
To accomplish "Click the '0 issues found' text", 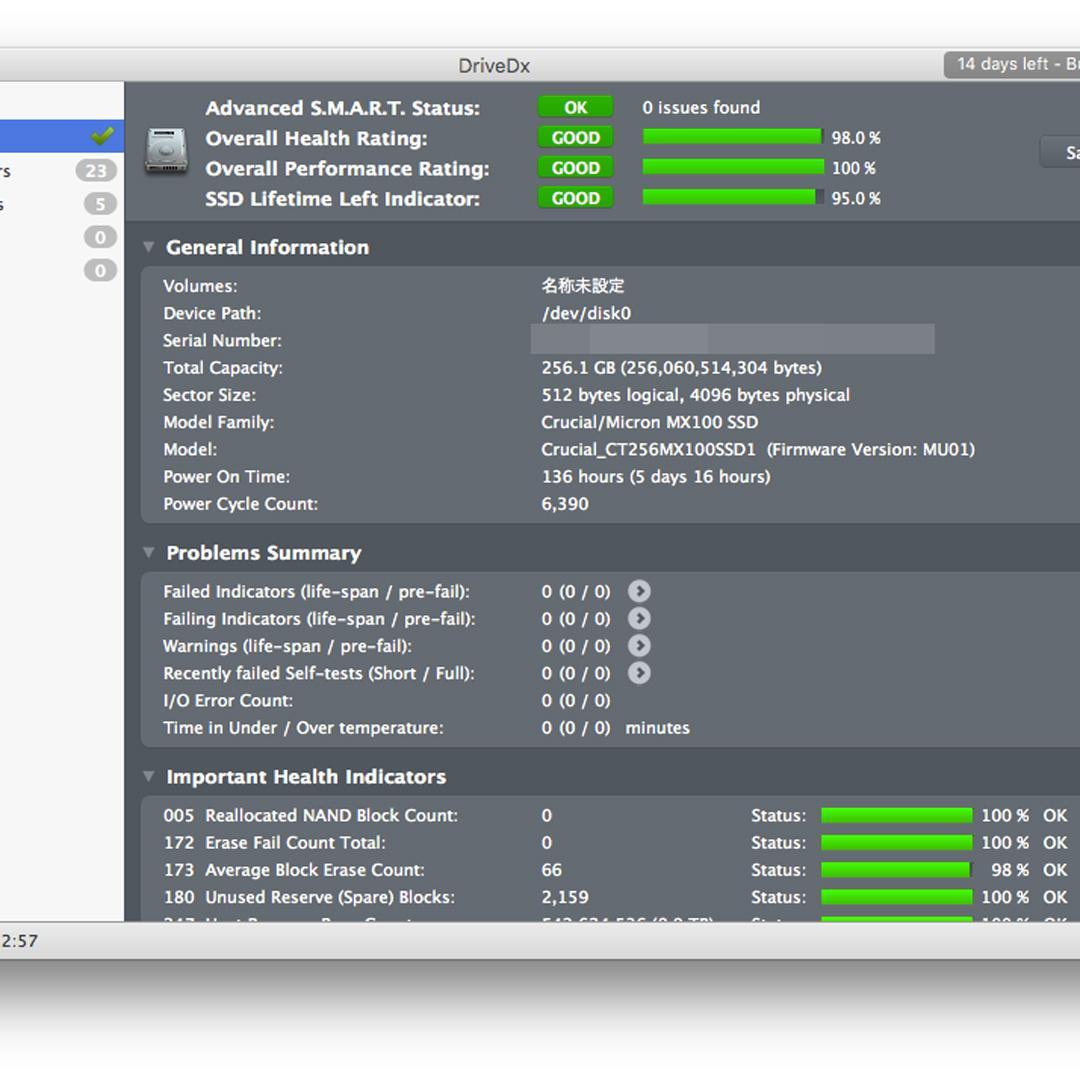I will coord(701,107).
